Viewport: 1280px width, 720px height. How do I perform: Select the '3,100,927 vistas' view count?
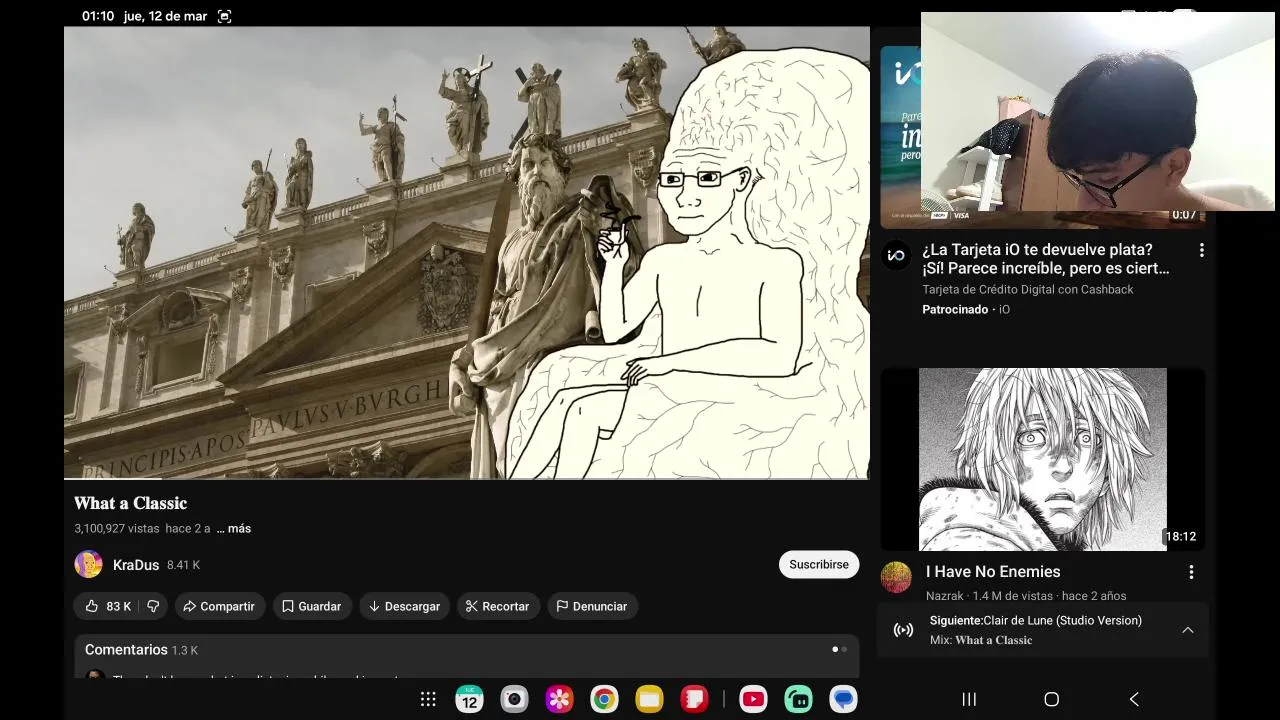tap(117, 528)
